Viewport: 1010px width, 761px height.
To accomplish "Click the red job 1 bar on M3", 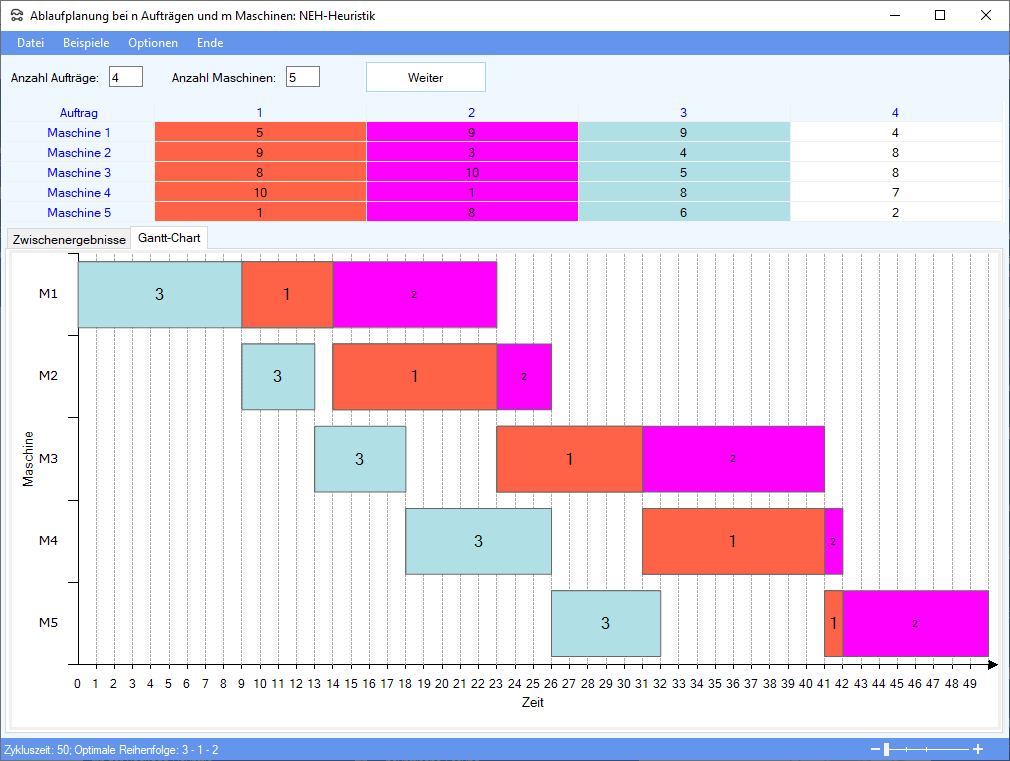I will tap(569, 459).
